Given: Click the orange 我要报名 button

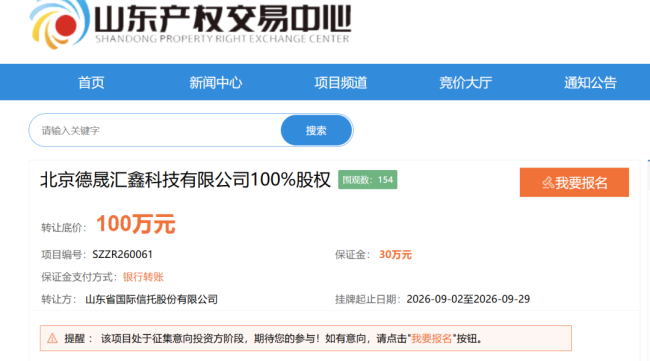Looking at the screenshot, I should coord(574,182).
